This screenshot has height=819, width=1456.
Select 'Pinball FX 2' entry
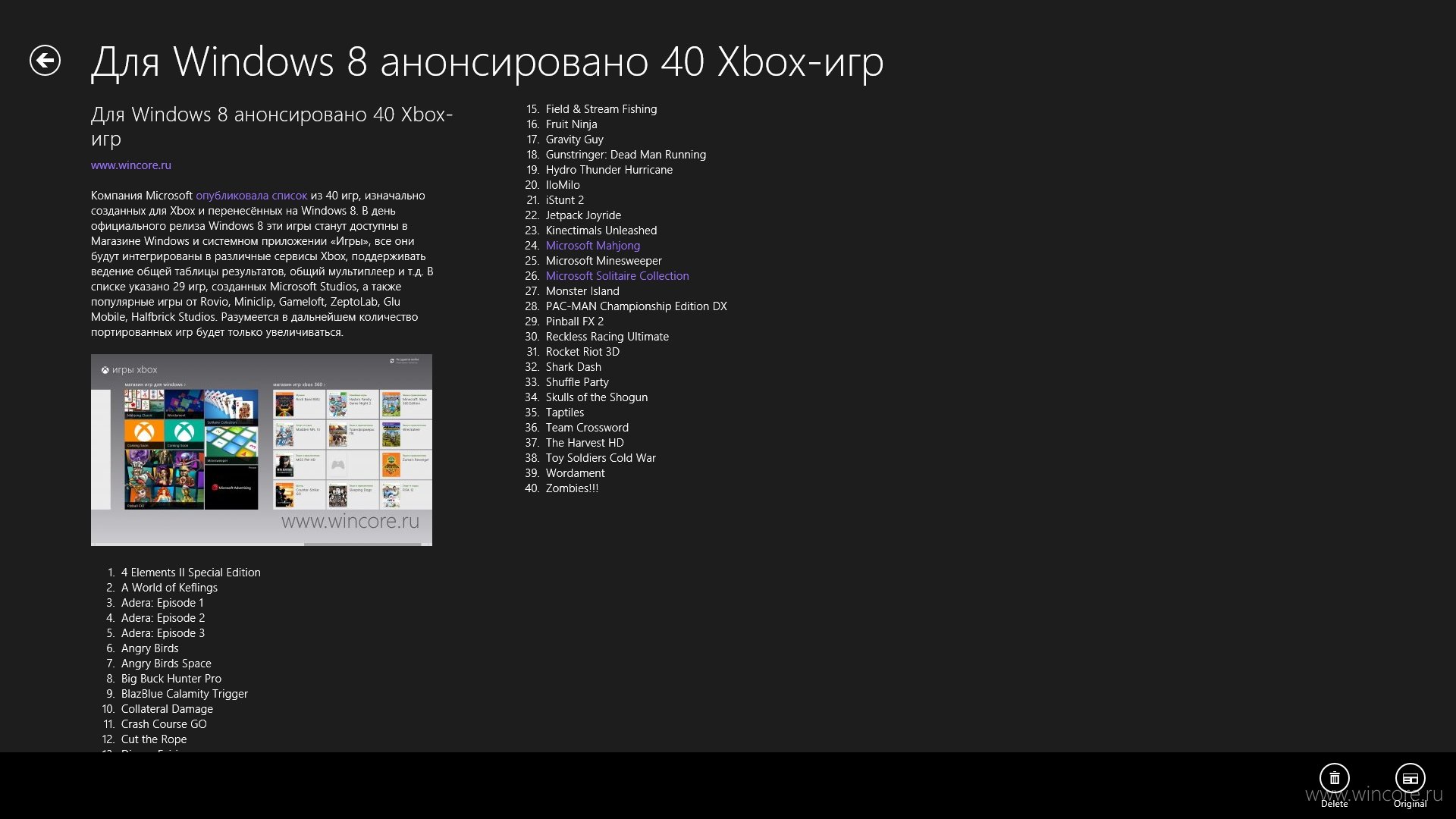[575, 322]
